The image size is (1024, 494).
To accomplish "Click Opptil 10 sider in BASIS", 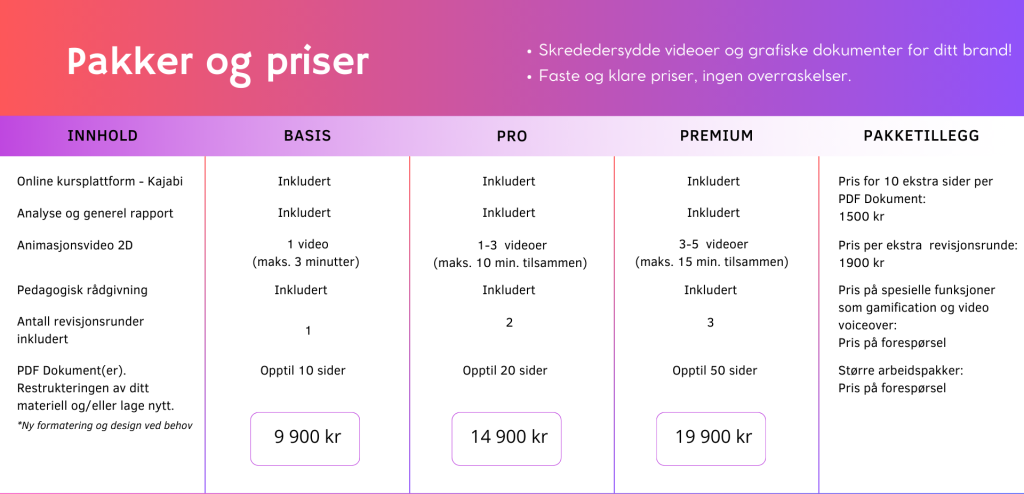I will [303, 371].
